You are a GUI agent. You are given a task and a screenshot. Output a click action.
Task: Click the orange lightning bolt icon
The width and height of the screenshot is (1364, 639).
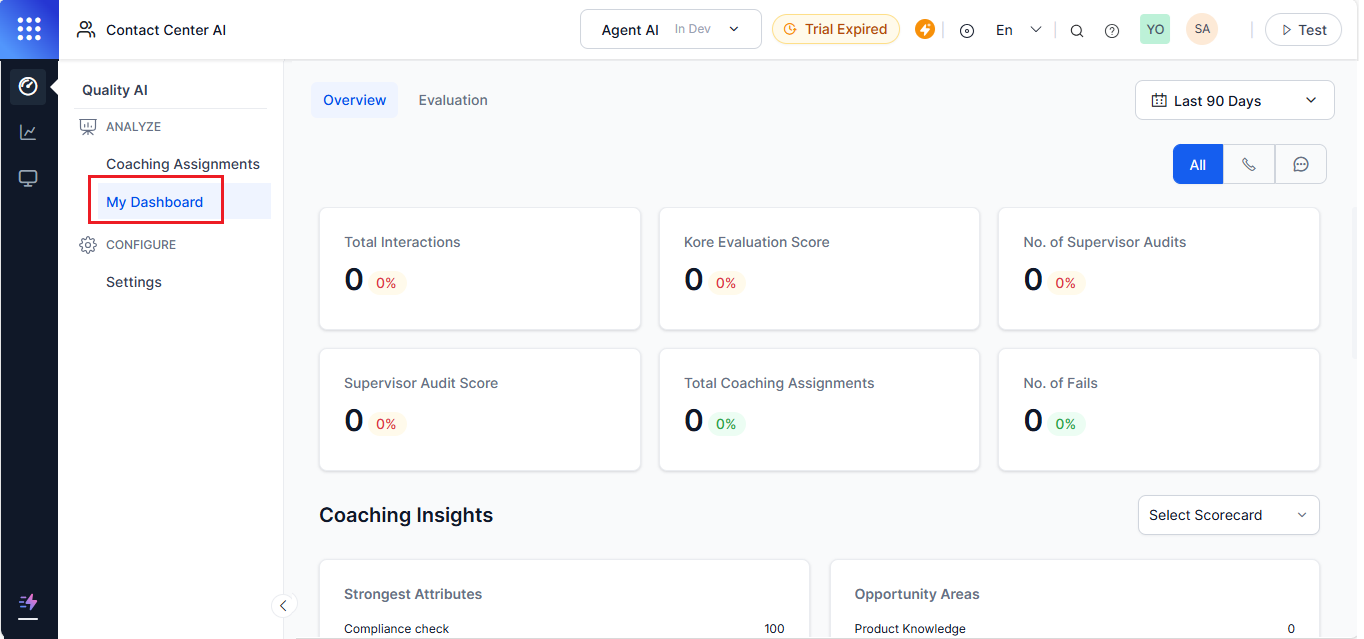coord(925,29)
